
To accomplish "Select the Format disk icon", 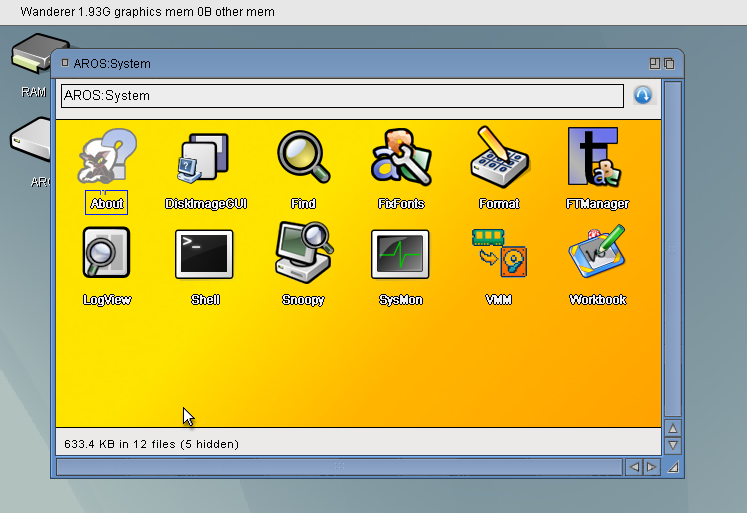I will click(x=499, y=157).
